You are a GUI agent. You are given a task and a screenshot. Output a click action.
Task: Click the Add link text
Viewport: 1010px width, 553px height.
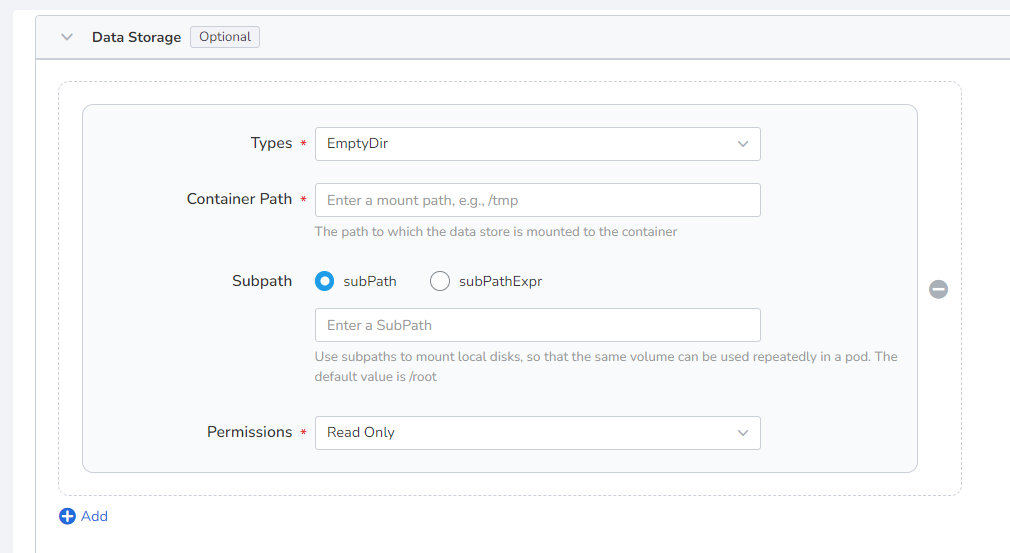click(94, 516)
